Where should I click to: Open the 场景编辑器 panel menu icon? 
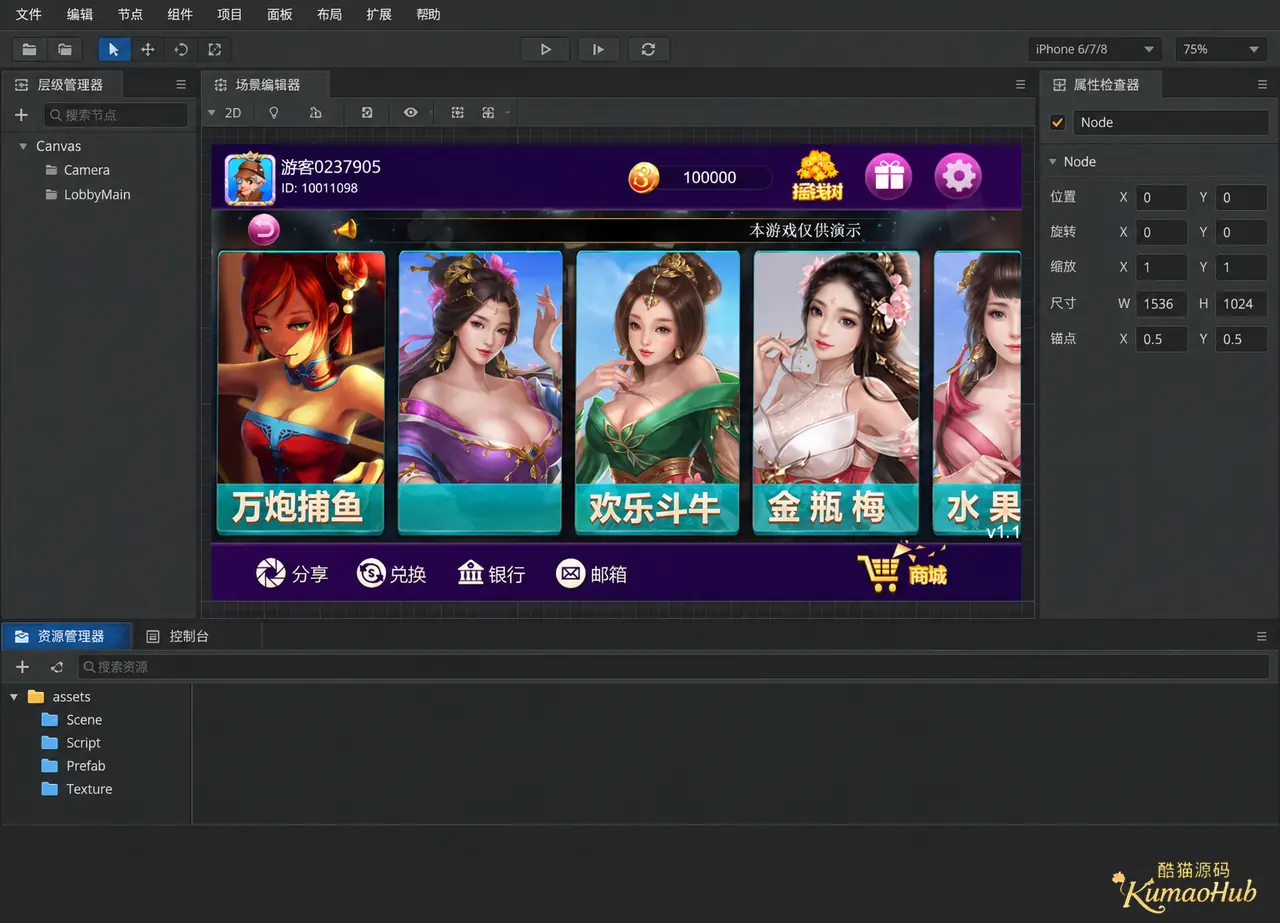[1020, 85]
